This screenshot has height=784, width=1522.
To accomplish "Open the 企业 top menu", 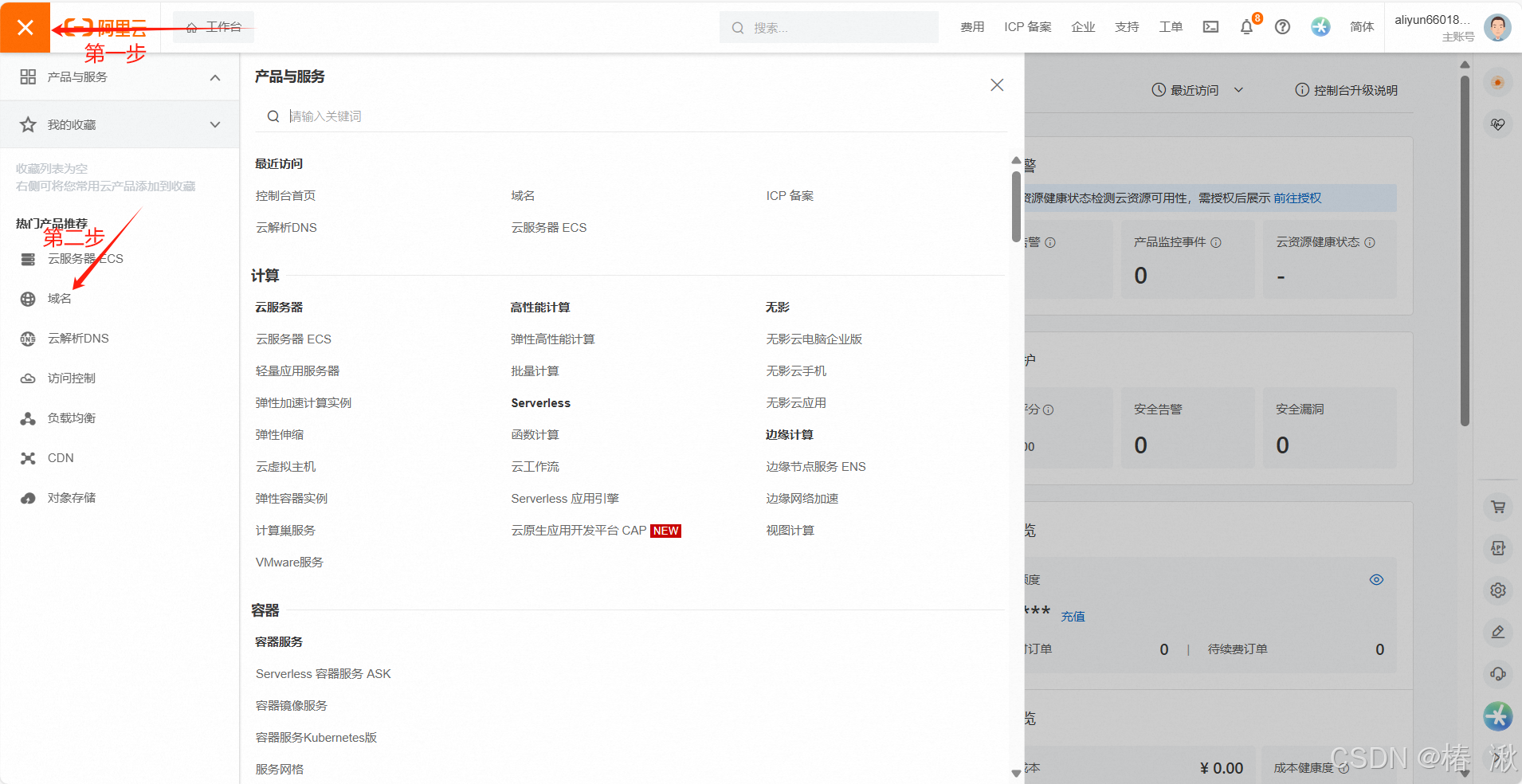I will [1083, 27].
